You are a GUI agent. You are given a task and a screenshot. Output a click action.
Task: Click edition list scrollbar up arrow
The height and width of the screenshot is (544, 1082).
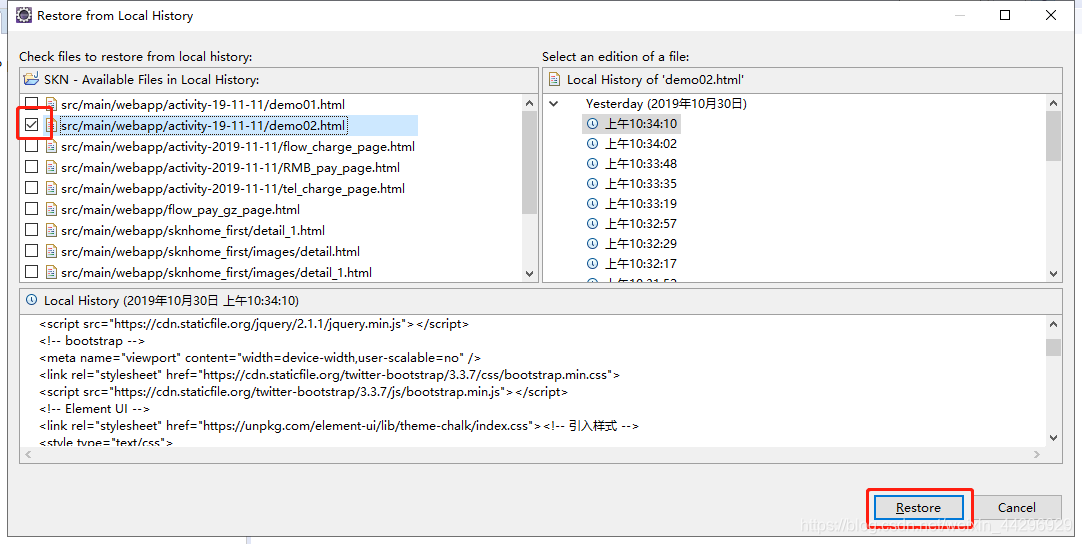pos(1053,103)
